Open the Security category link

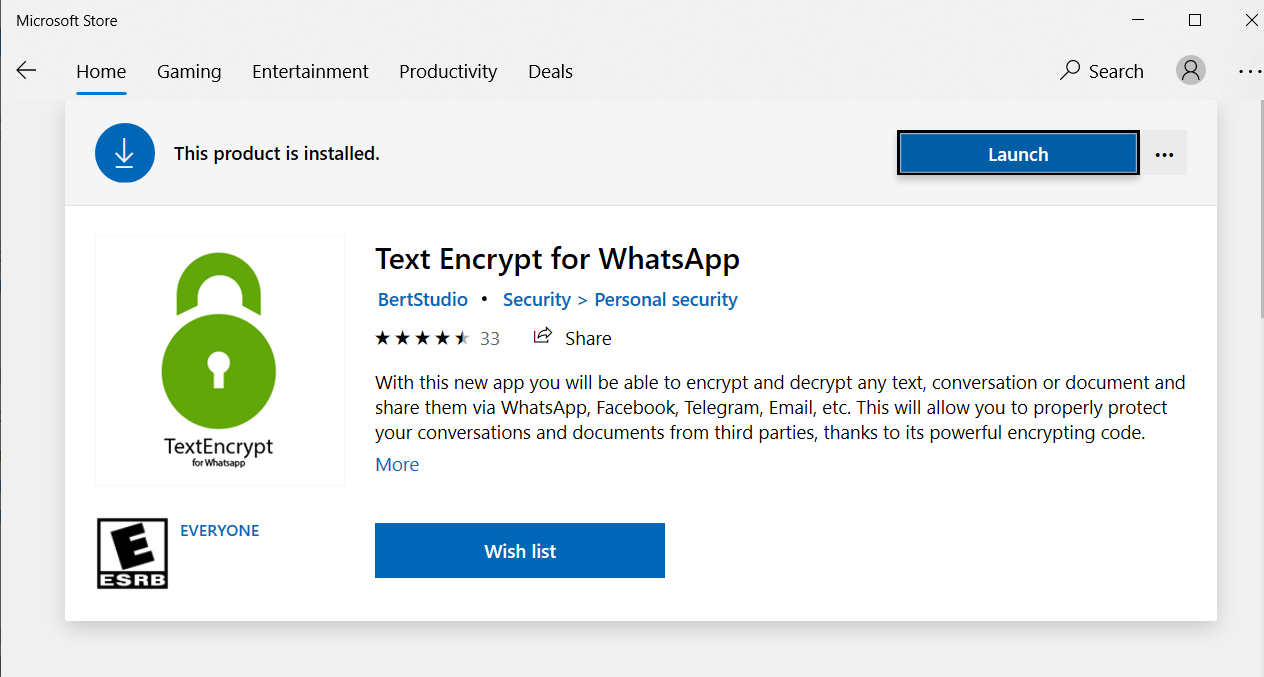point(537,300)
